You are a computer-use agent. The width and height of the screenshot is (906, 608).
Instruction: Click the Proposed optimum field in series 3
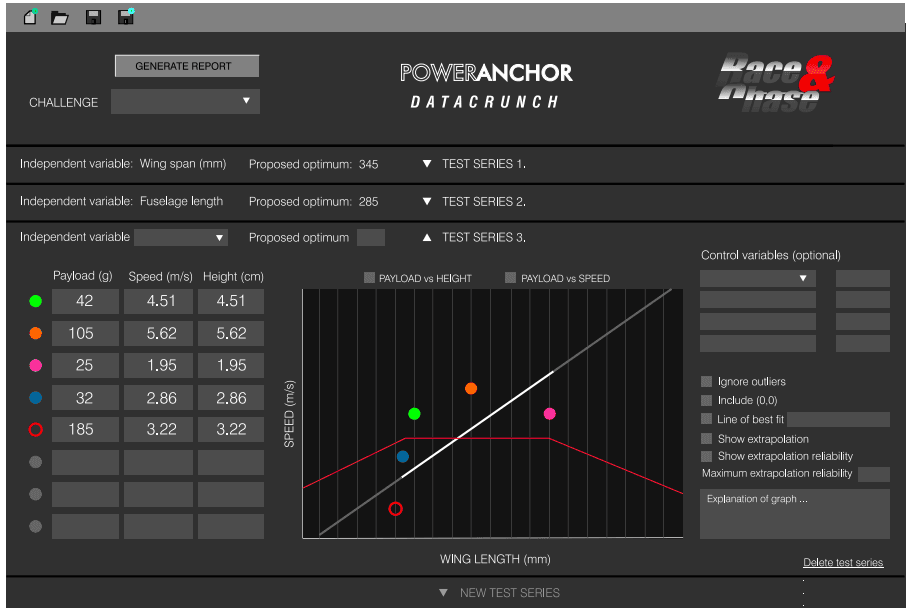[x=370, y=238]
